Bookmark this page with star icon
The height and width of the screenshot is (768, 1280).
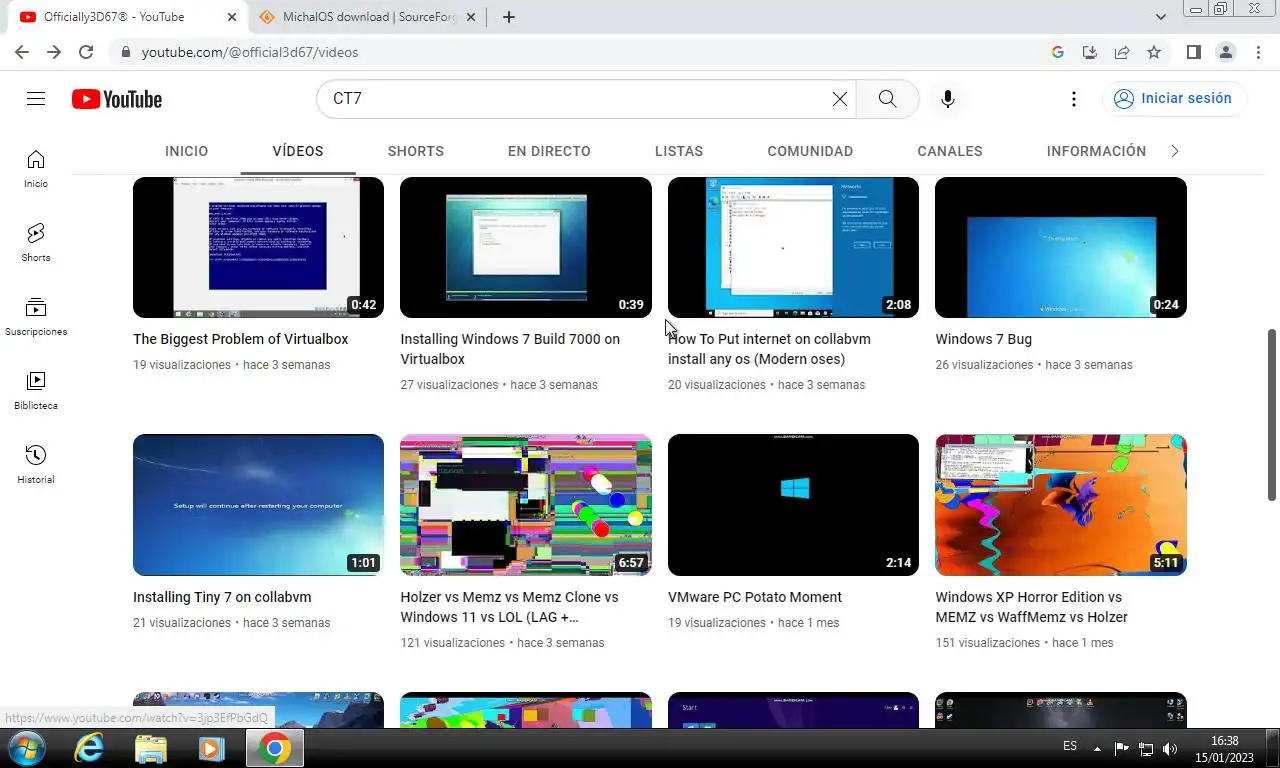pyautogui.click(x=1154, y=52)
